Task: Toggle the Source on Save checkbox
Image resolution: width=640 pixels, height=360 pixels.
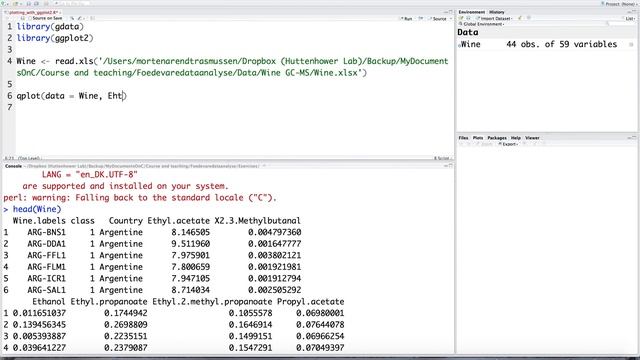Action: pos(30,18)
